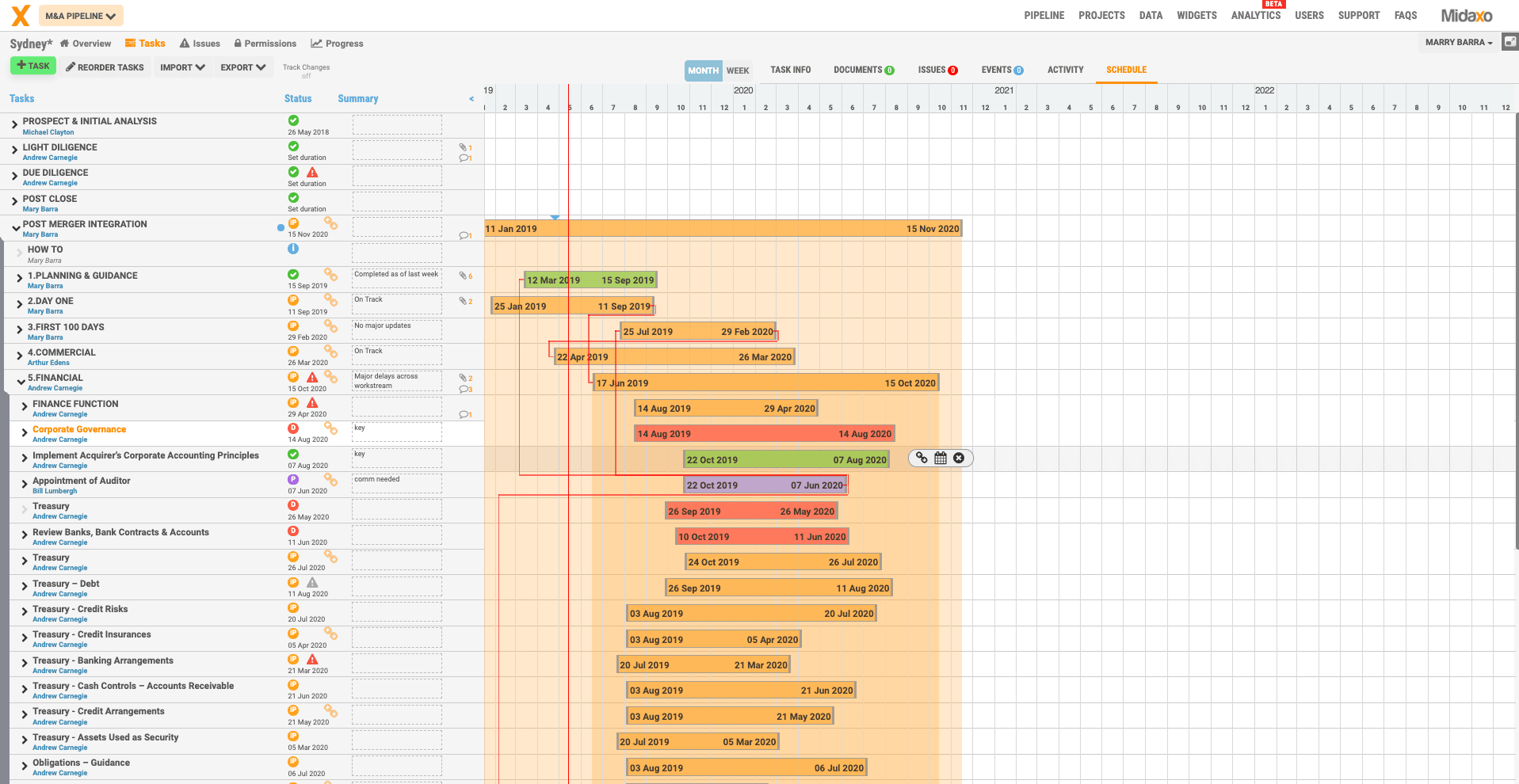This screenshot has width=1519, height=784.
Task: Click the red status icon of Review Banks row
Action: coord(293,531)
